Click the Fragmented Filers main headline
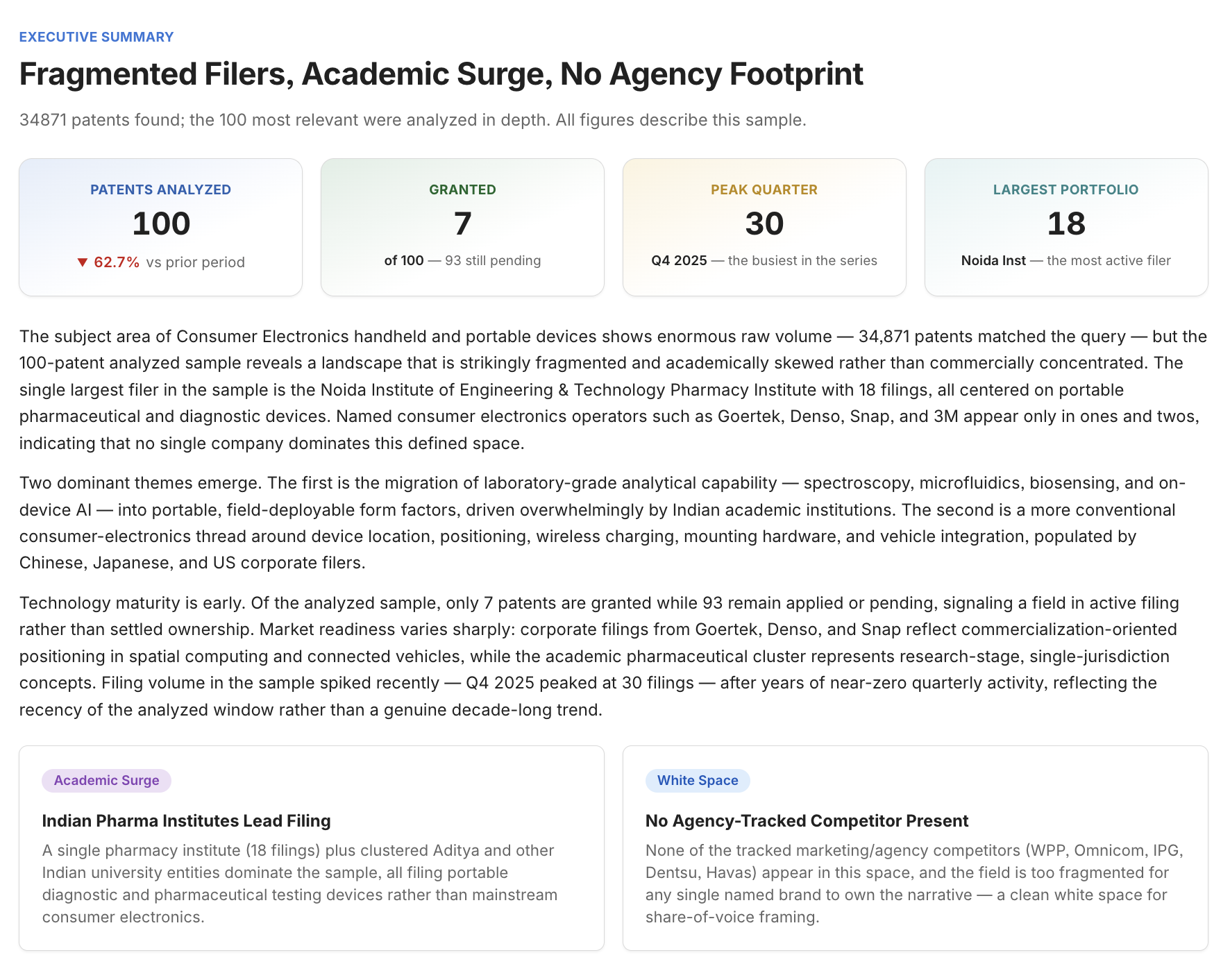Viewport: 1230px width, 980px height. [441, 74]
